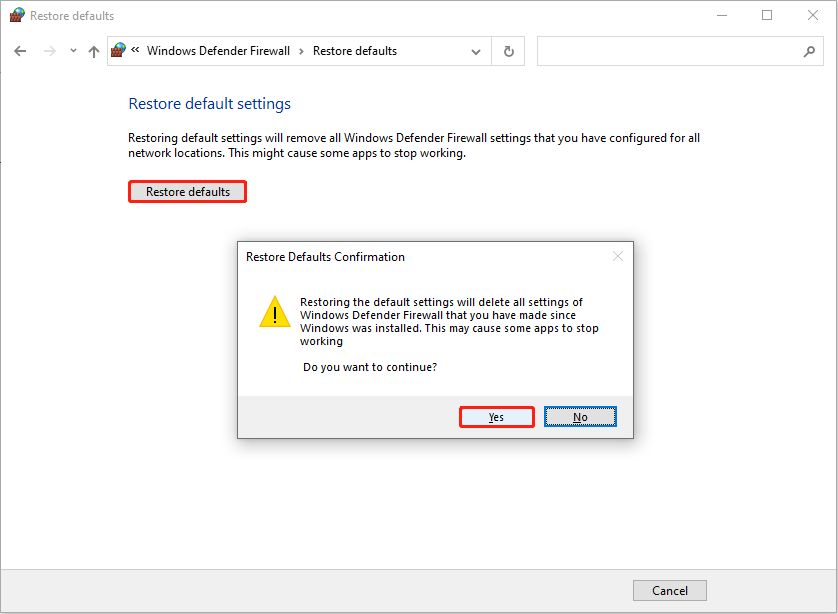Go up one level with Up arrow
The height and width of the screenshot is (614, 838).
(94, 51)
